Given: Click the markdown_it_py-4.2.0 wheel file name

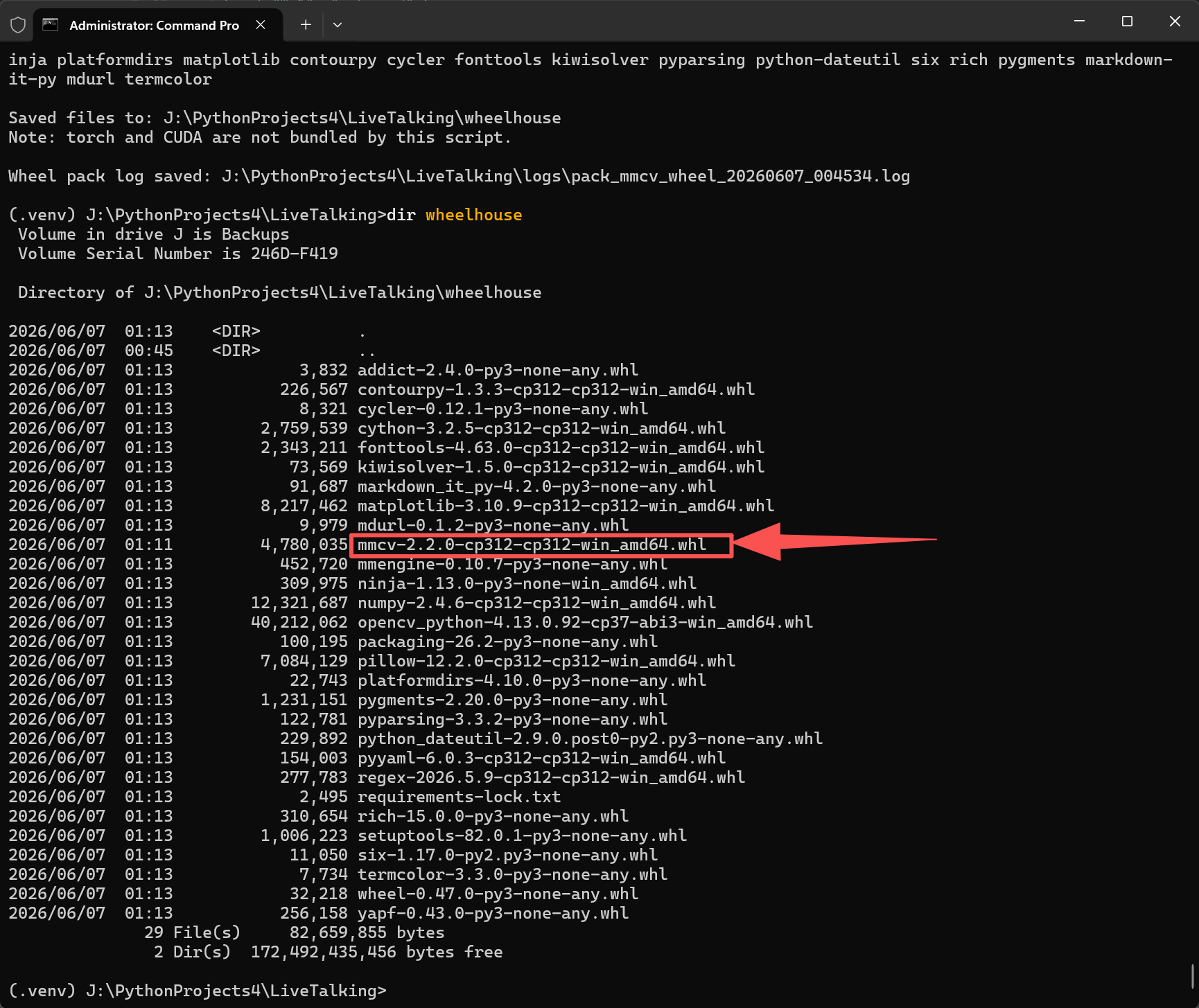Looking at the screenshot, I should point(537,486).
